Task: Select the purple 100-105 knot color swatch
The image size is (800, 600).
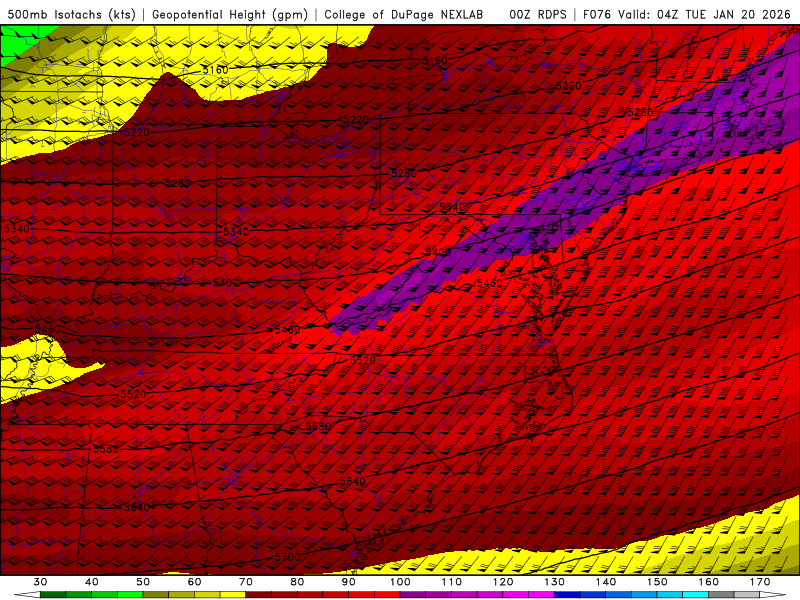Action: [x=413, y=595]
